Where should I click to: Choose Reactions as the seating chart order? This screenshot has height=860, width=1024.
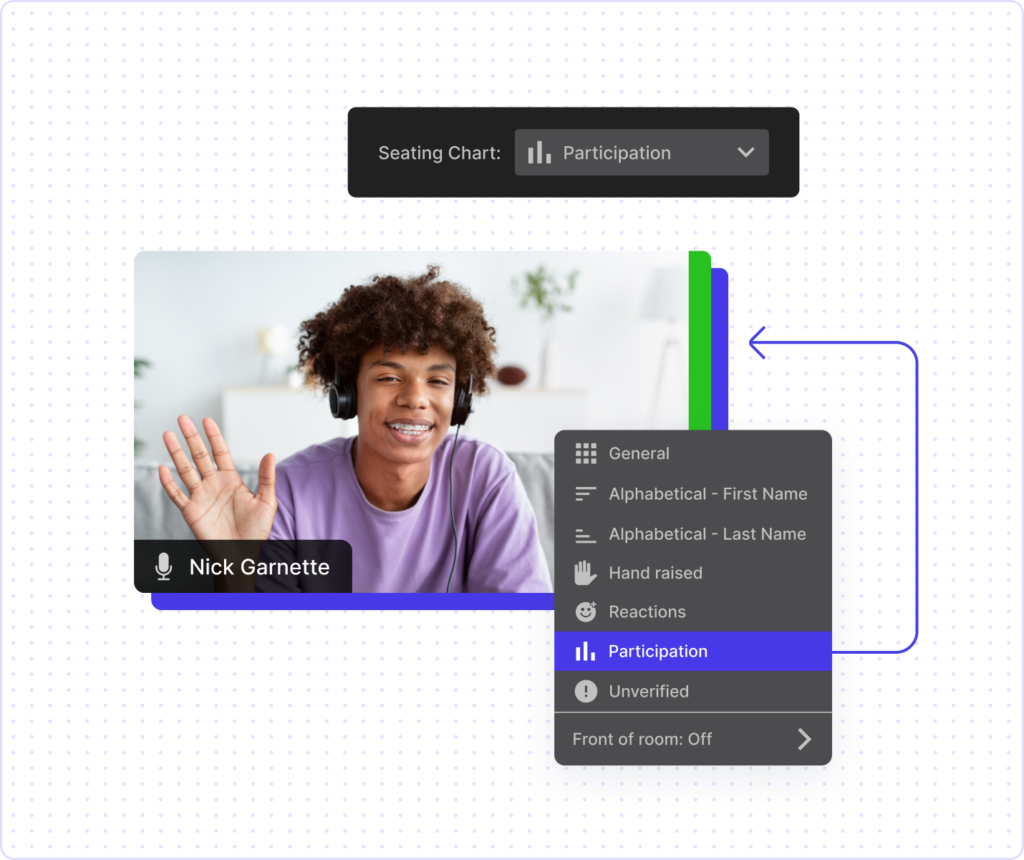click(646, 611)
